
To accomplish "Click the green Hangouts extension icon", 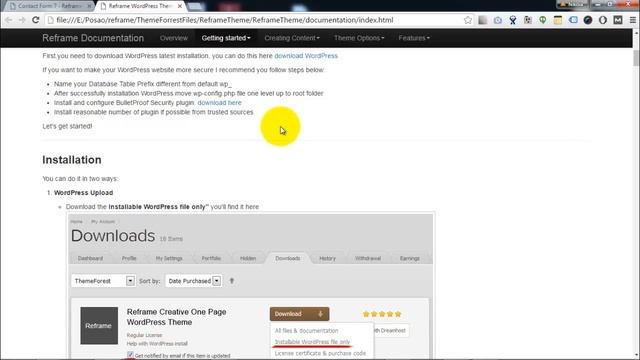I will point(542,20).
